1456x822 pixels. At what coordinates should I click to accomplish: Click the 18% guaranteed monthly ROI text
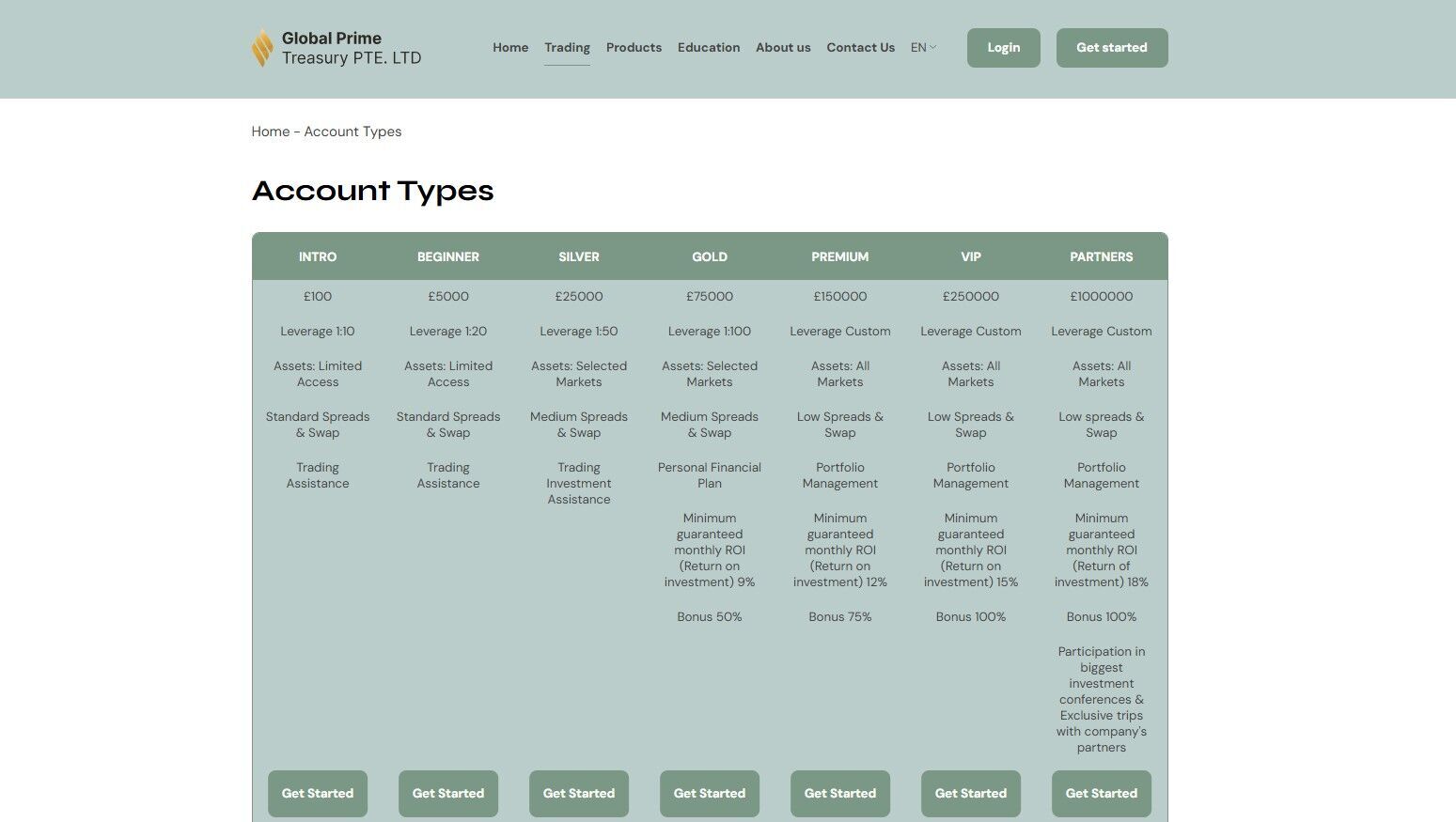click(x=1102, y=550)
